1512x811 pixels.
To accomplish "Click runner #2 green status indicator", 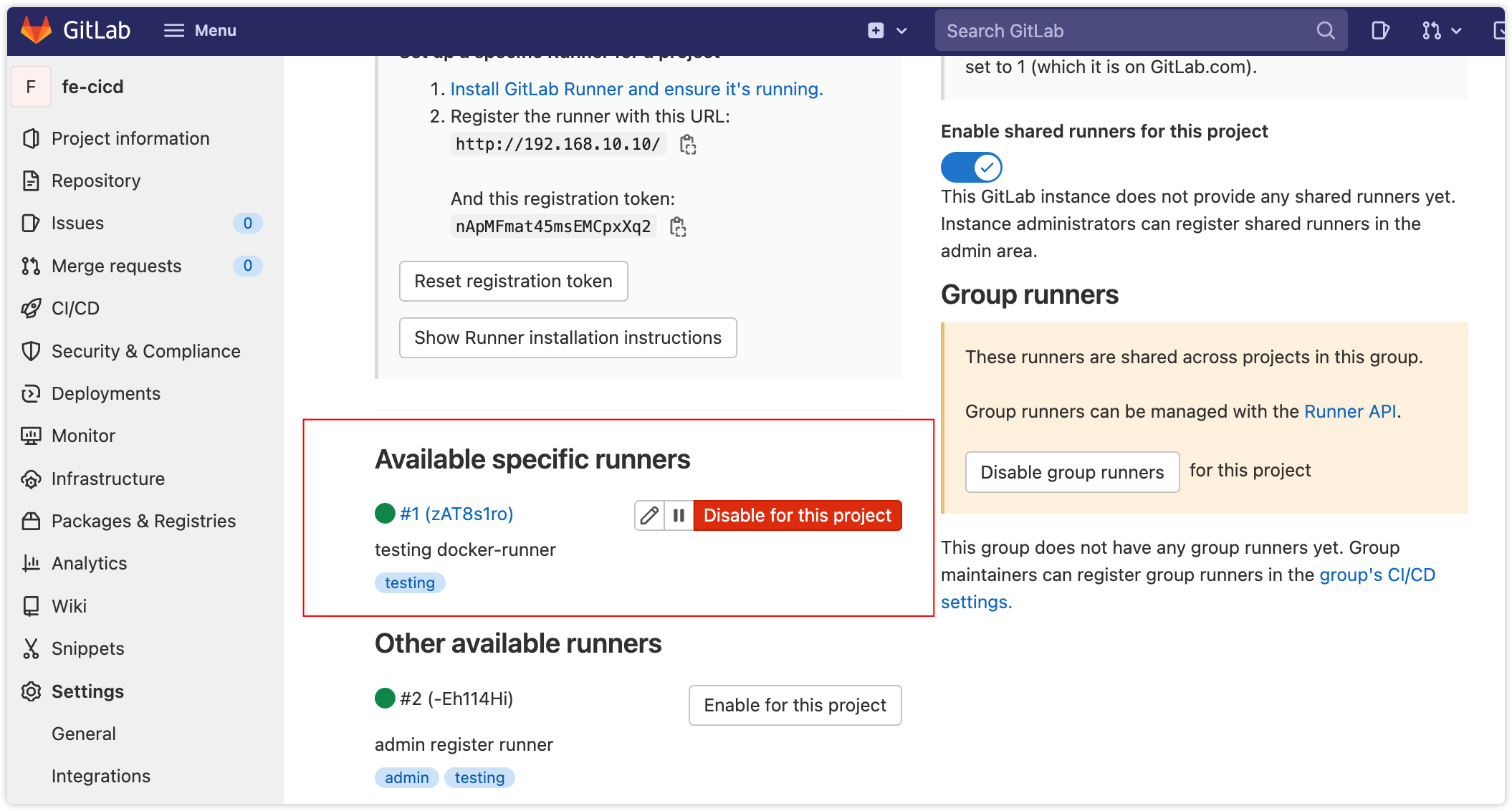I will pos(385,698).
